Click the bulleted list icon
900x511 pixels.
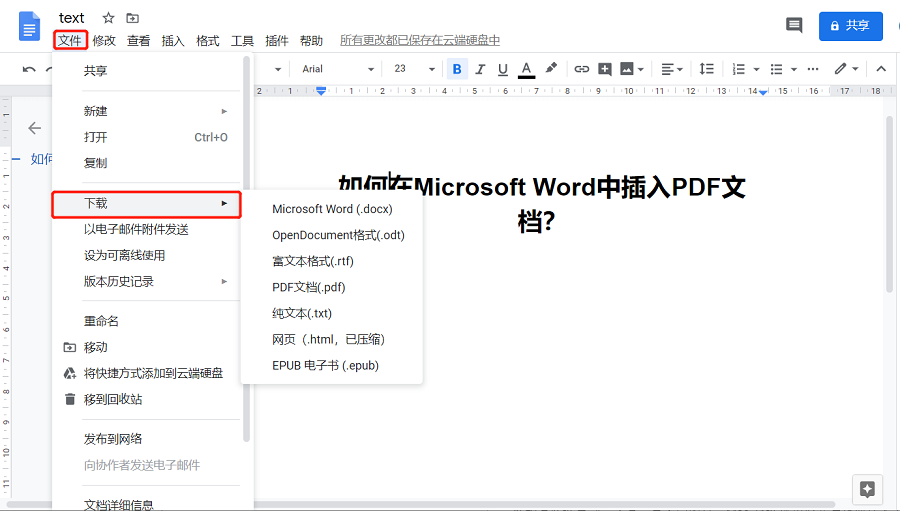point(777,69)
